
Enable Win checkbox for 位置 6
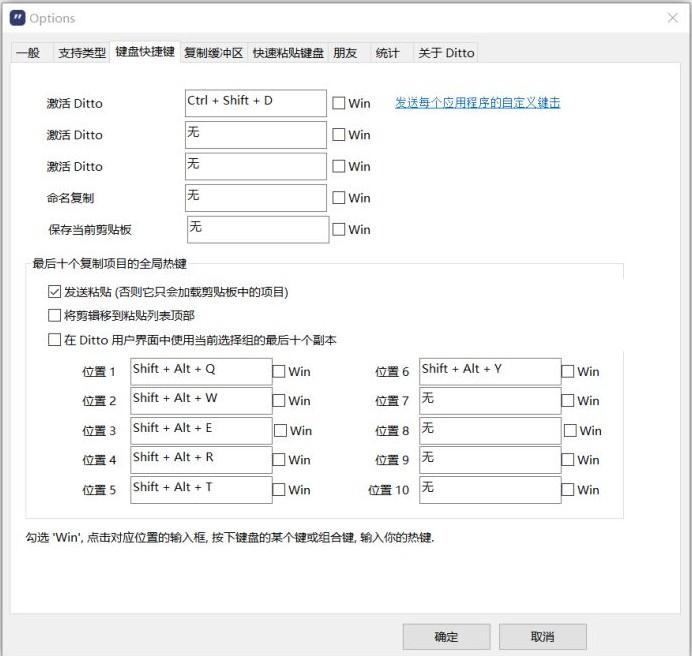[x=568, y=372]
